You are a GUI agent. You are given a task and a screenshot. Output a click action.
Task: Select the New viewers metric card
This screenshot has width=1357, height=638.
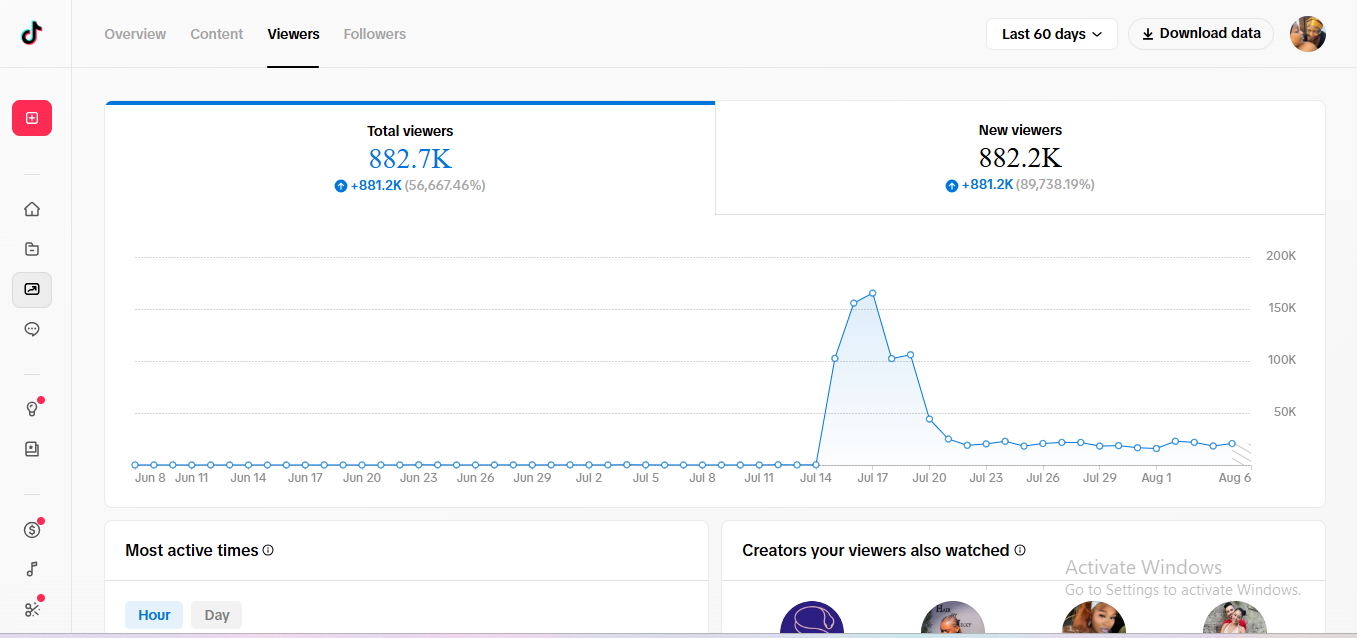(x=1020, y=158)
